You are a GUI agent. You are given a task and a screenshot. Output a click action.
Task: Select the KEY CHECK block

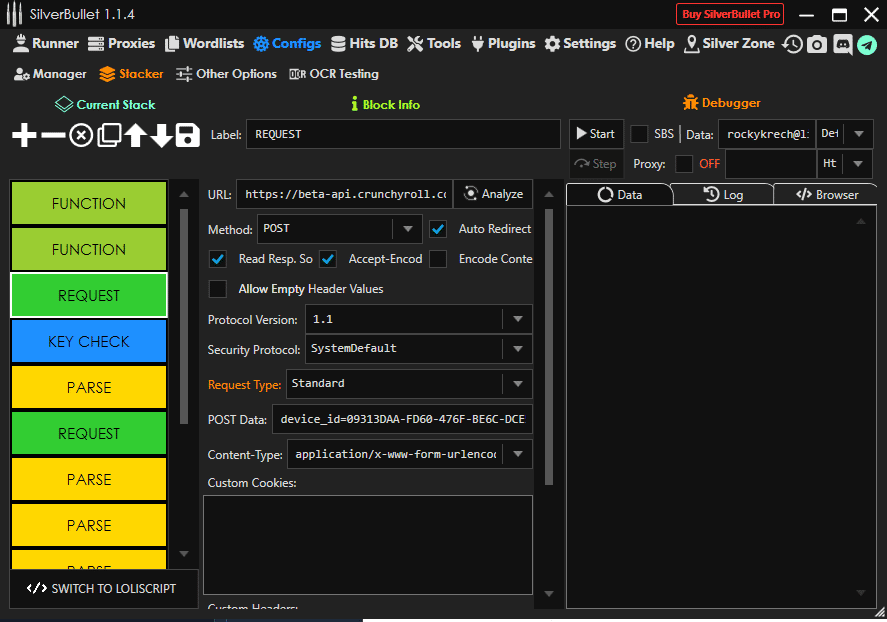point(89,341)
